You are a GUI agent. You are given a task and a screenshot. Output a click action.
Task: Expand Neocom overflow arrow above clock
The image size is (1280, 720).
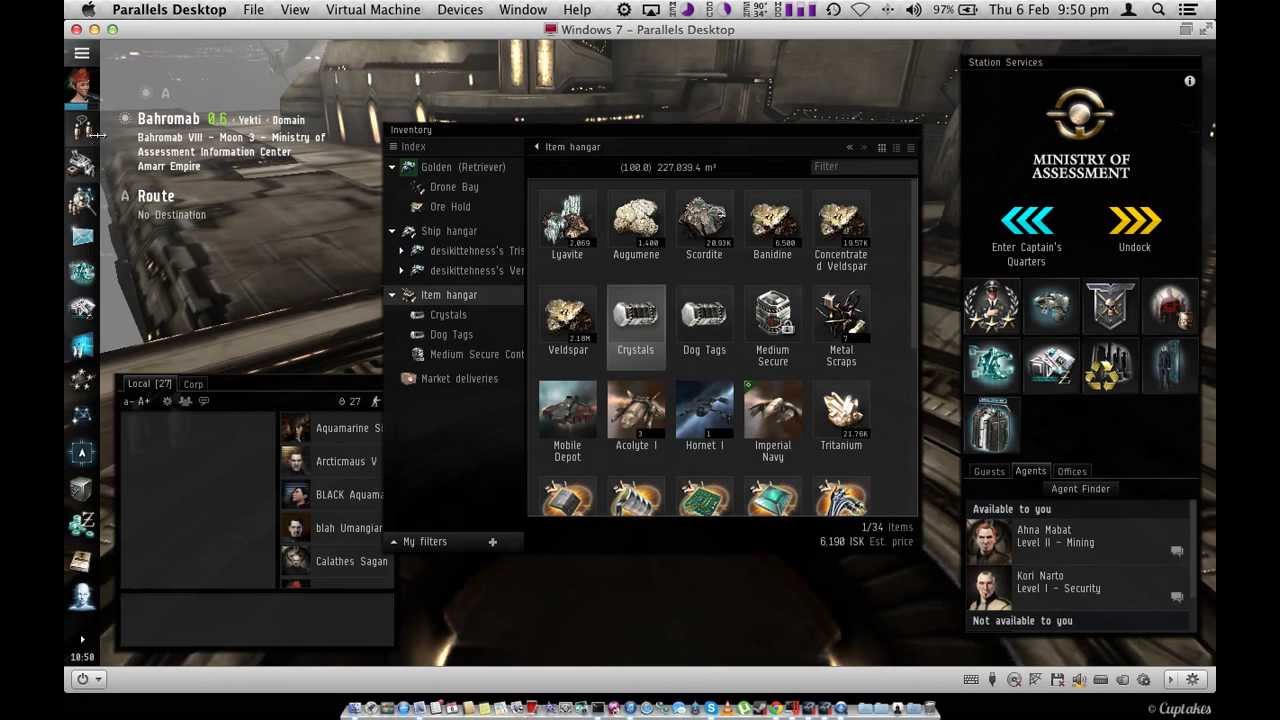[82, 639]
